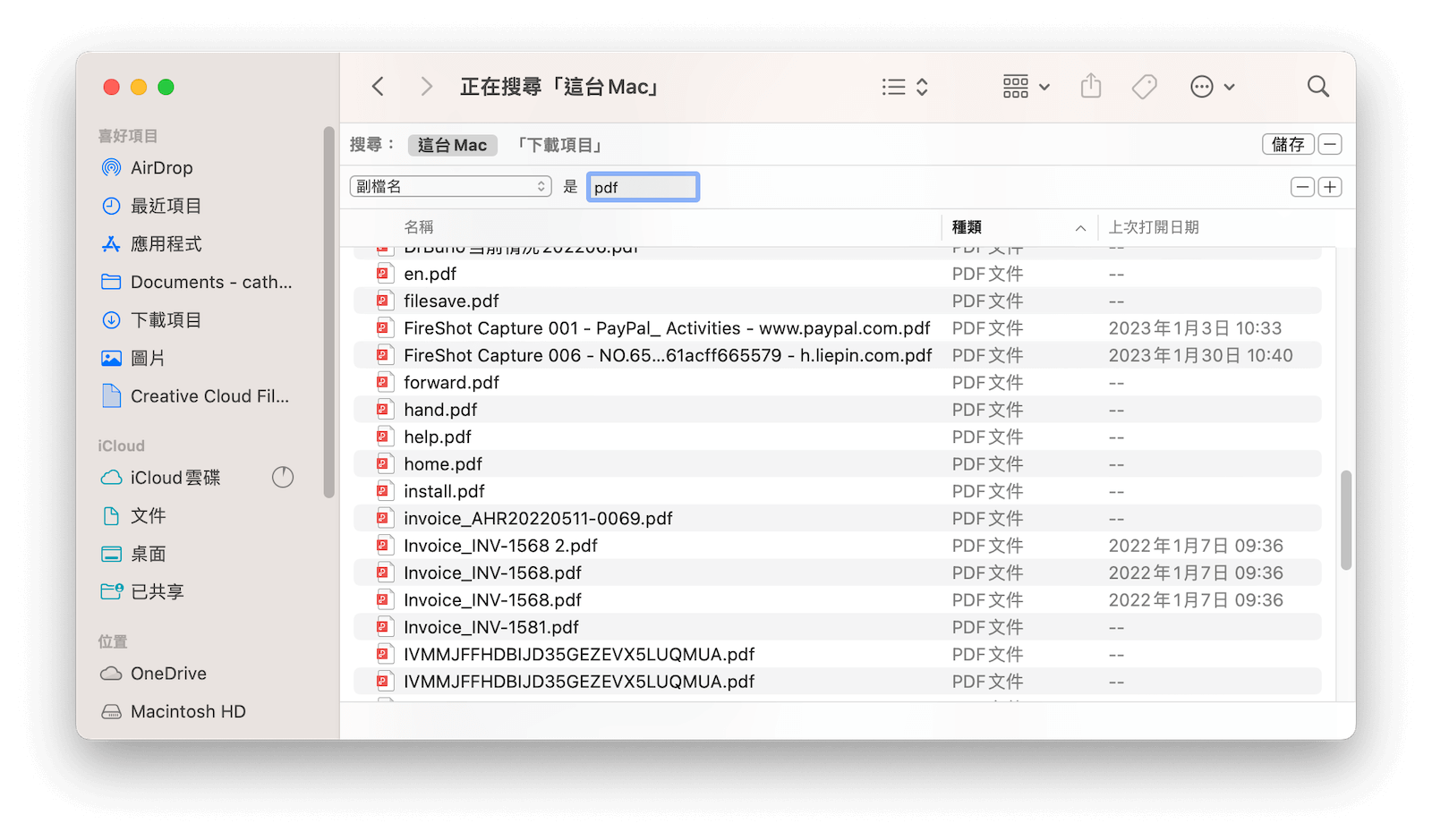1432x840 pixels.
Task: Select Invoice_INV-1581.pdf
Action: pos(837,627)
